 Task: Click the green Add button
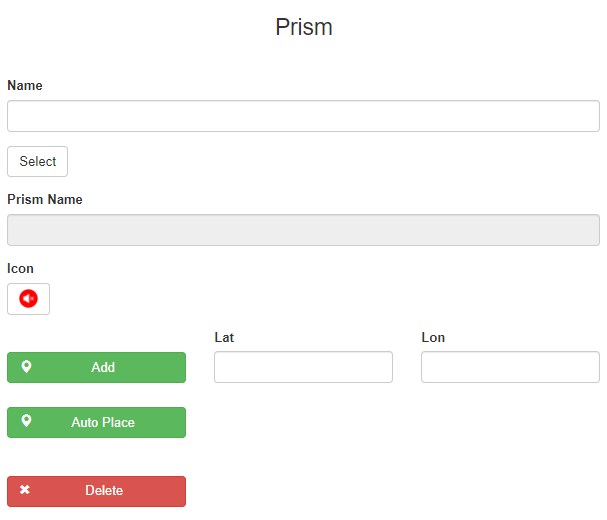(96, 367)
